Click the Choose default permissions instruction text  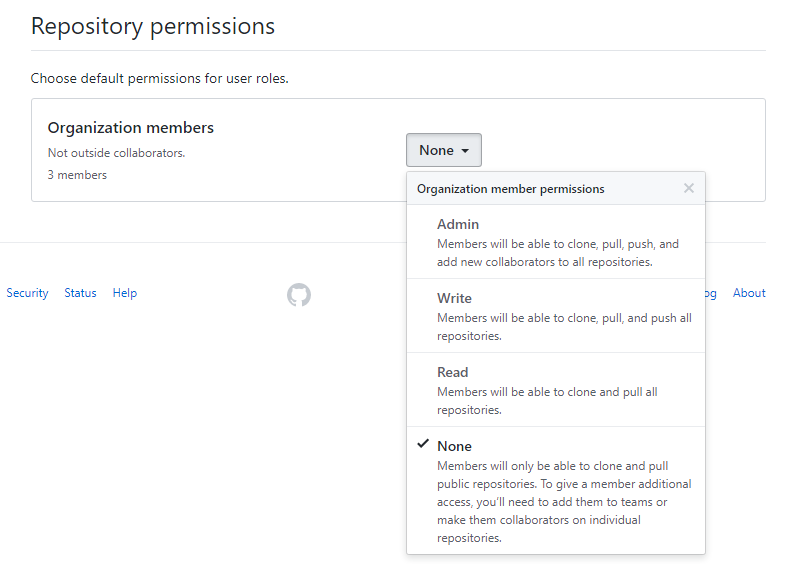coord(159,78)
